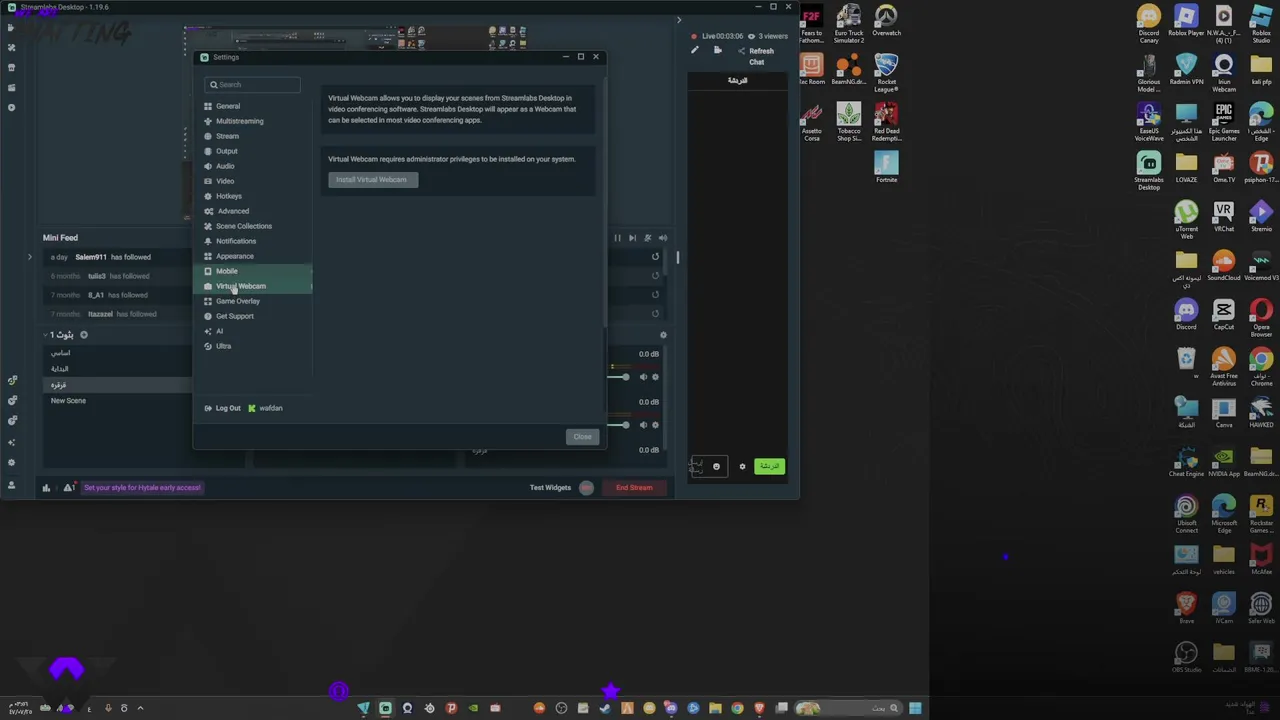Screen dimensions: 1280x720
Task: Open Discord Canary desktop shortcut
Action: pyautogui.click(x=1149, y=25)
